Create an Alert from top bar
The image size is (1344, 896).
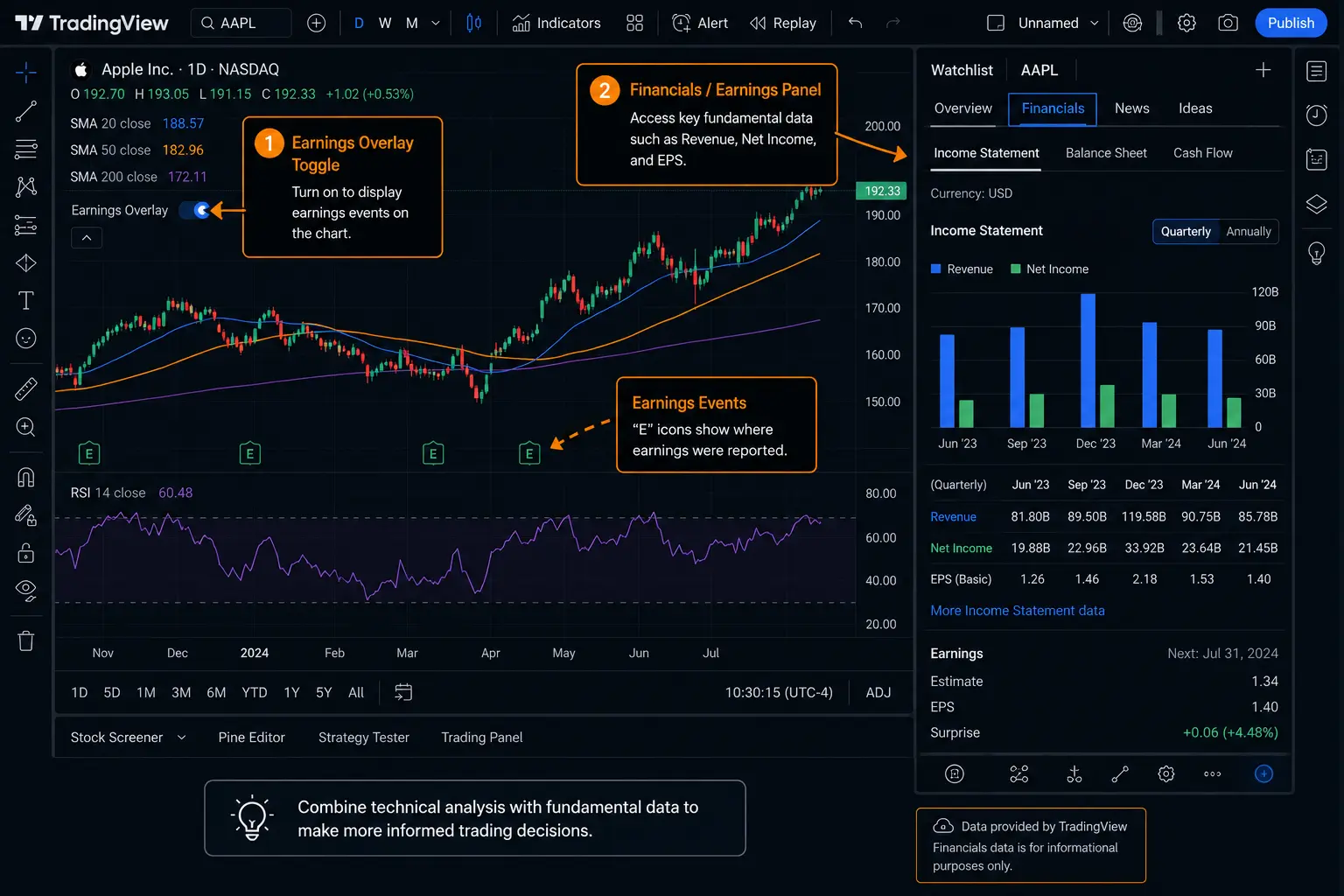click(x=700, y=24)
